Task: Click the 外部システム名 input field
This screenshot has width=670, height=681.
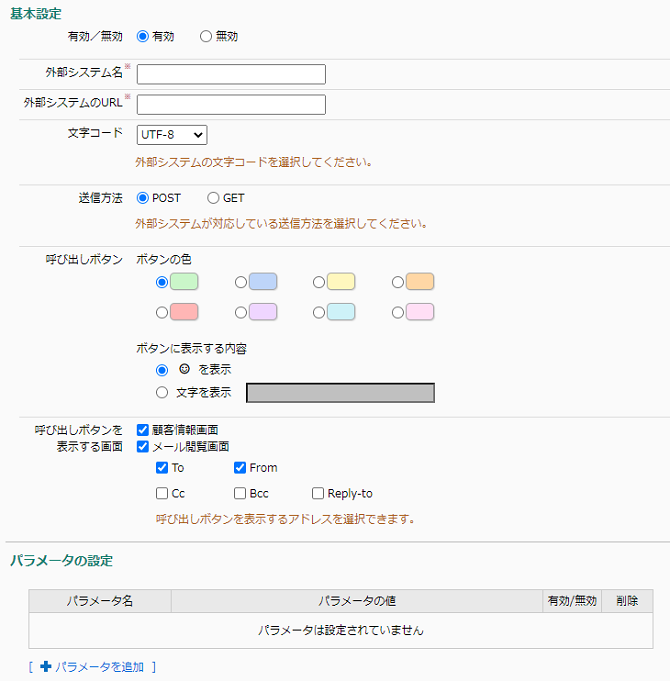Action: 231,74
